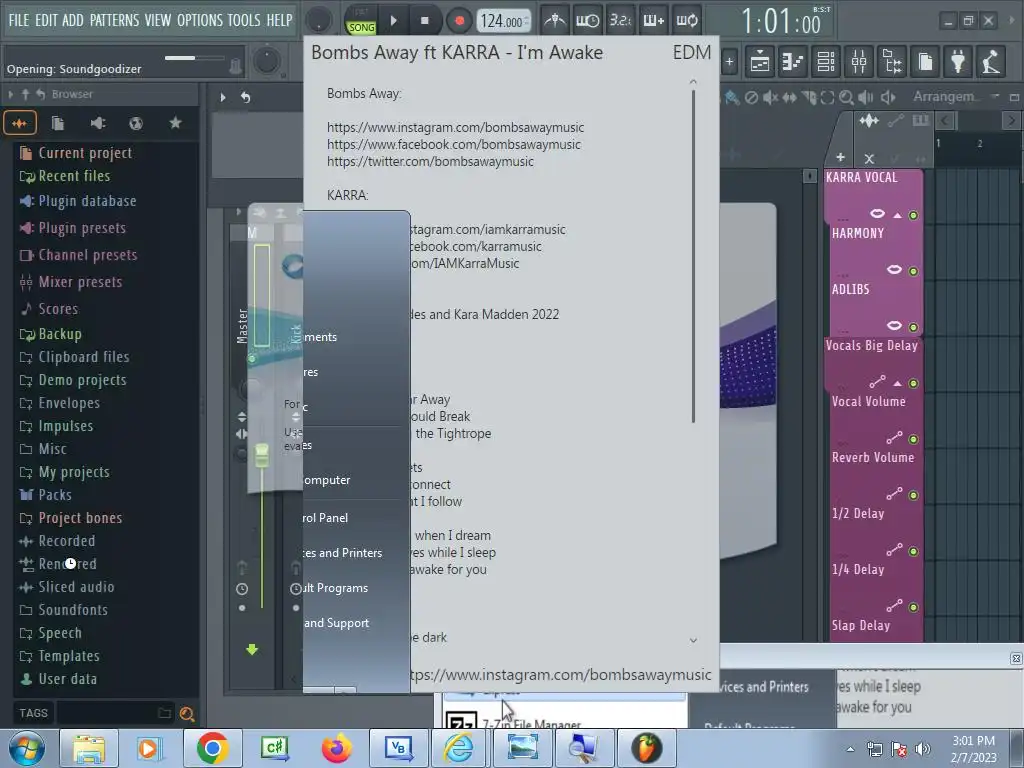Mute the HARMONY track
This screenshot has width=1024, height=768.
pyautogui.click(x=913, y=271)
